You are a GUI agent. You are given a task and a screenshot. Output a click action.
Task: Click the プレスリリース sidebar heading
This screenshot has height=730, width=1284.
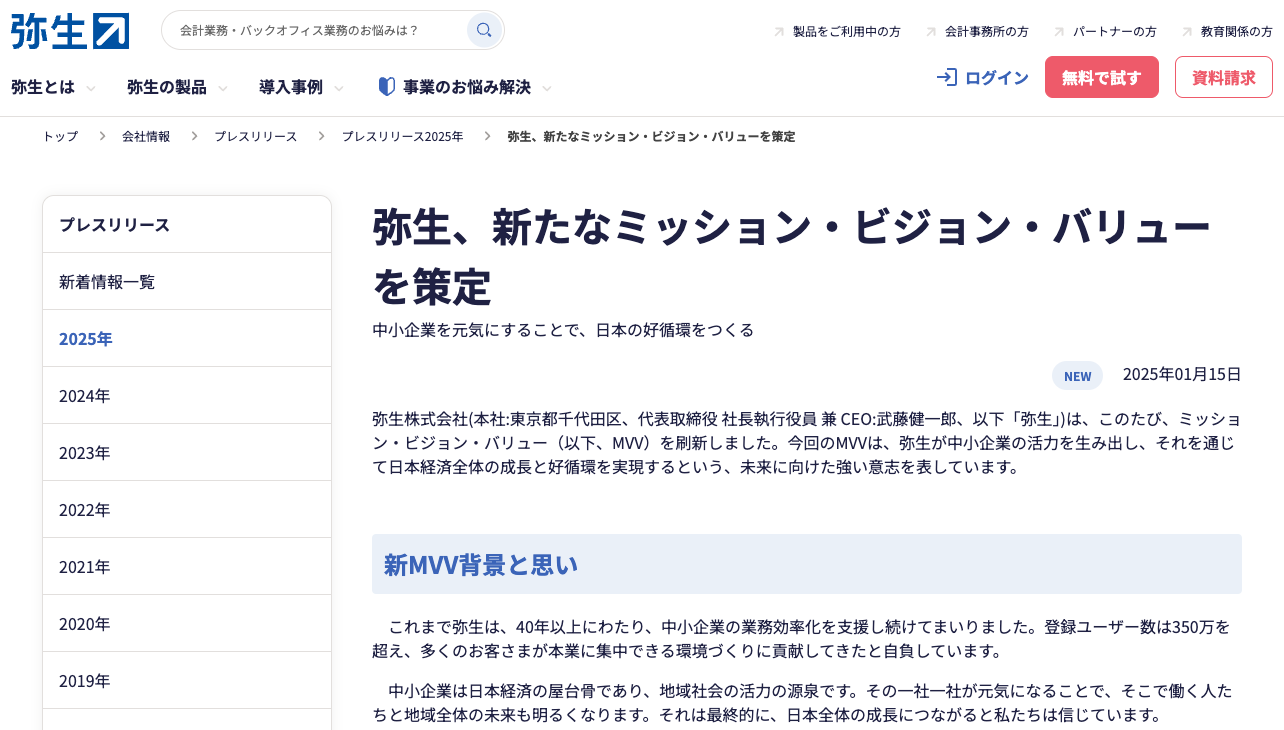(187, 224)
